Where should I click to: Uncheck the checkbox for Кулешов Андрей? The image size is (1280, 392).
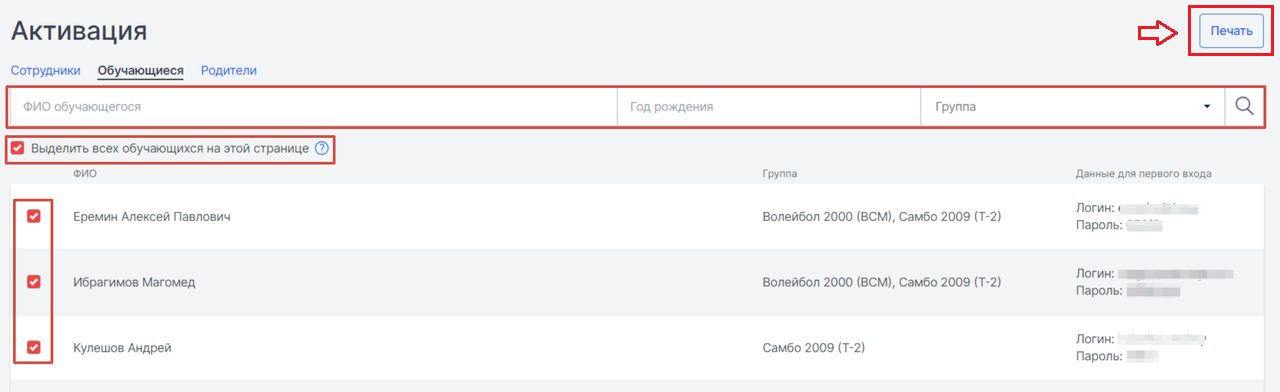[34, 348]
